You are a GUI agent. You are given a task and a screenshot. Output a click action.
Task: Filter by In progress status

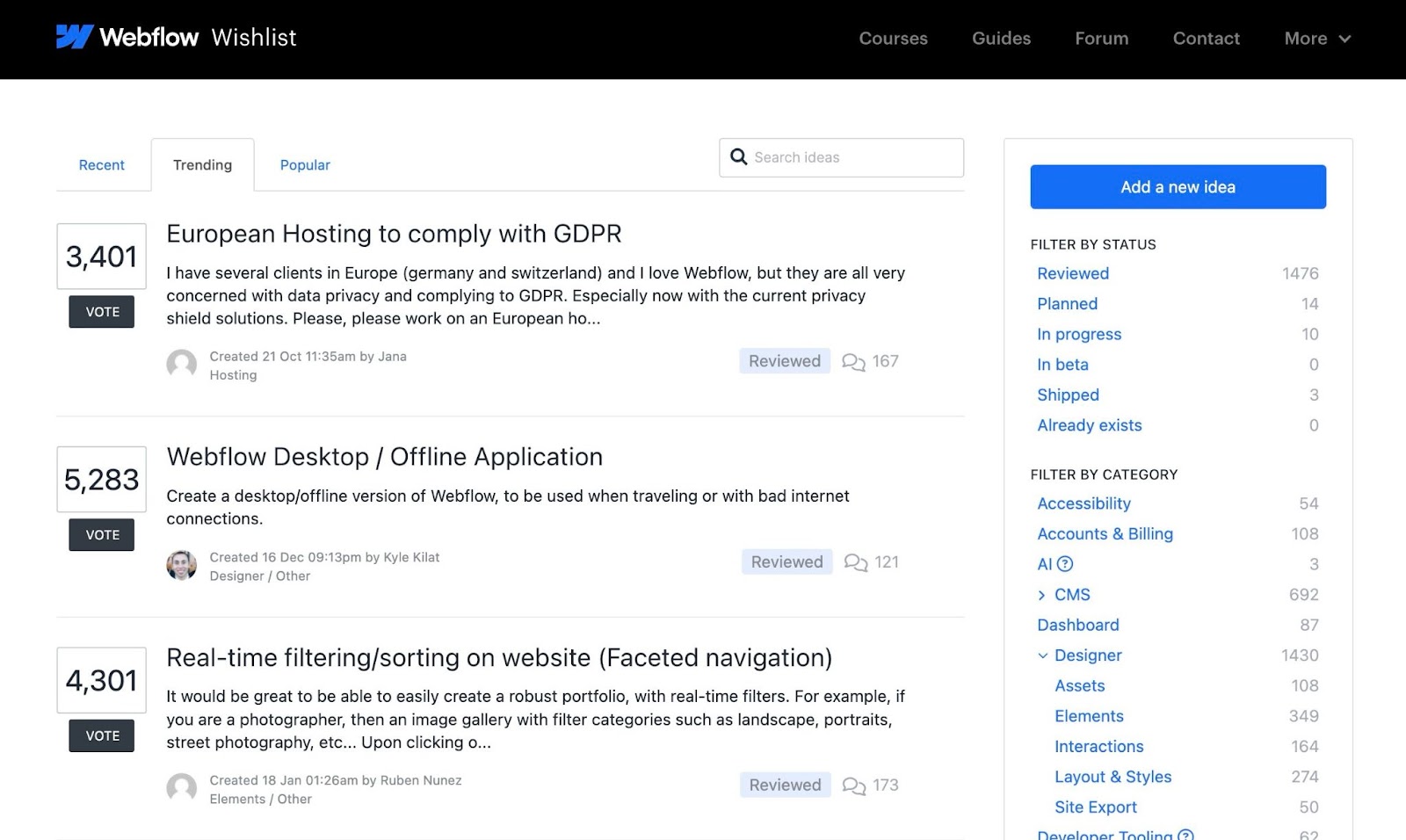tap(1079, 334)
